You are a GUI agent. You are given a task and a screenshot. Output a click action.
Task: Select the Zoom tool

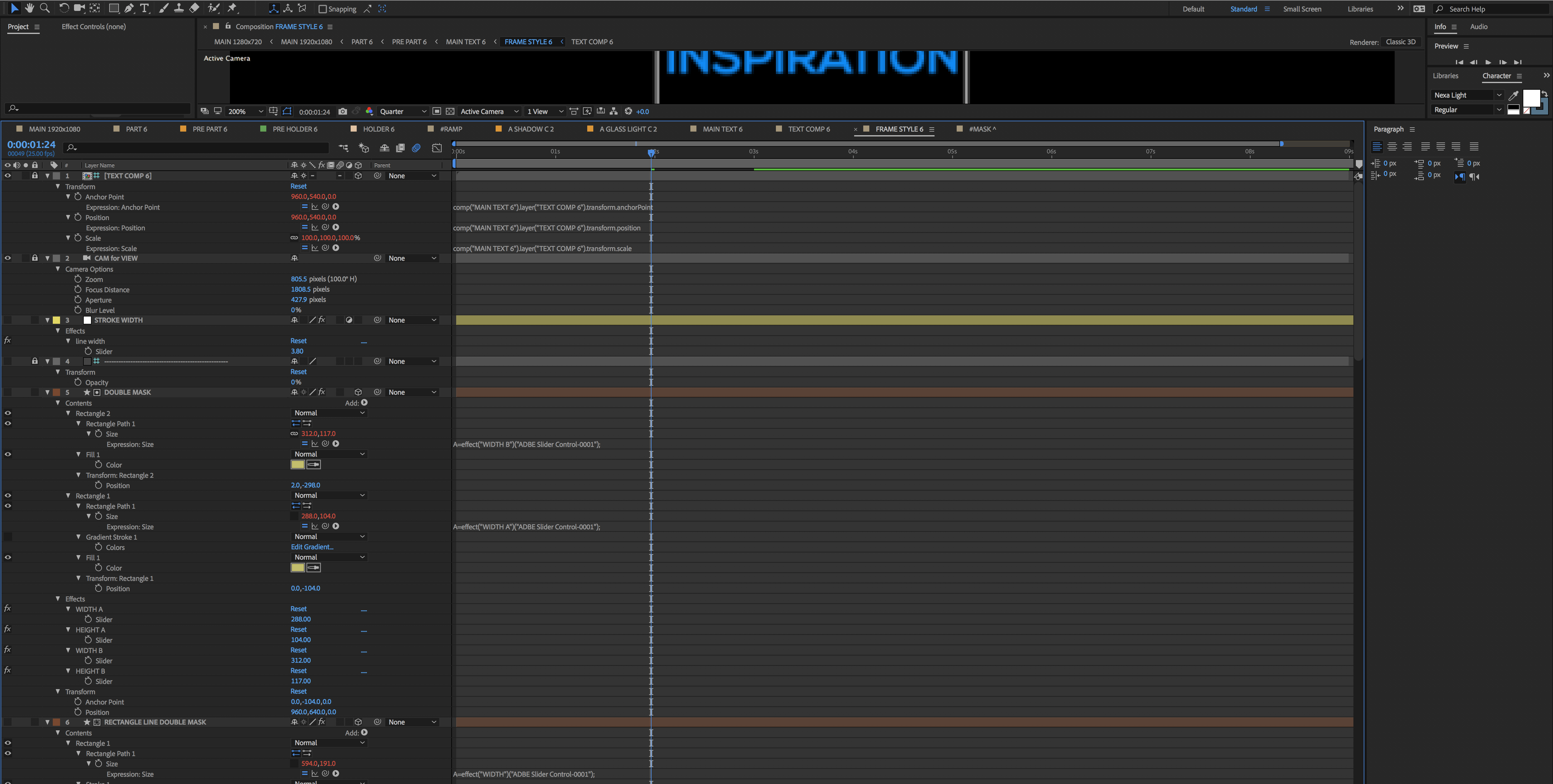click(45, 8)
